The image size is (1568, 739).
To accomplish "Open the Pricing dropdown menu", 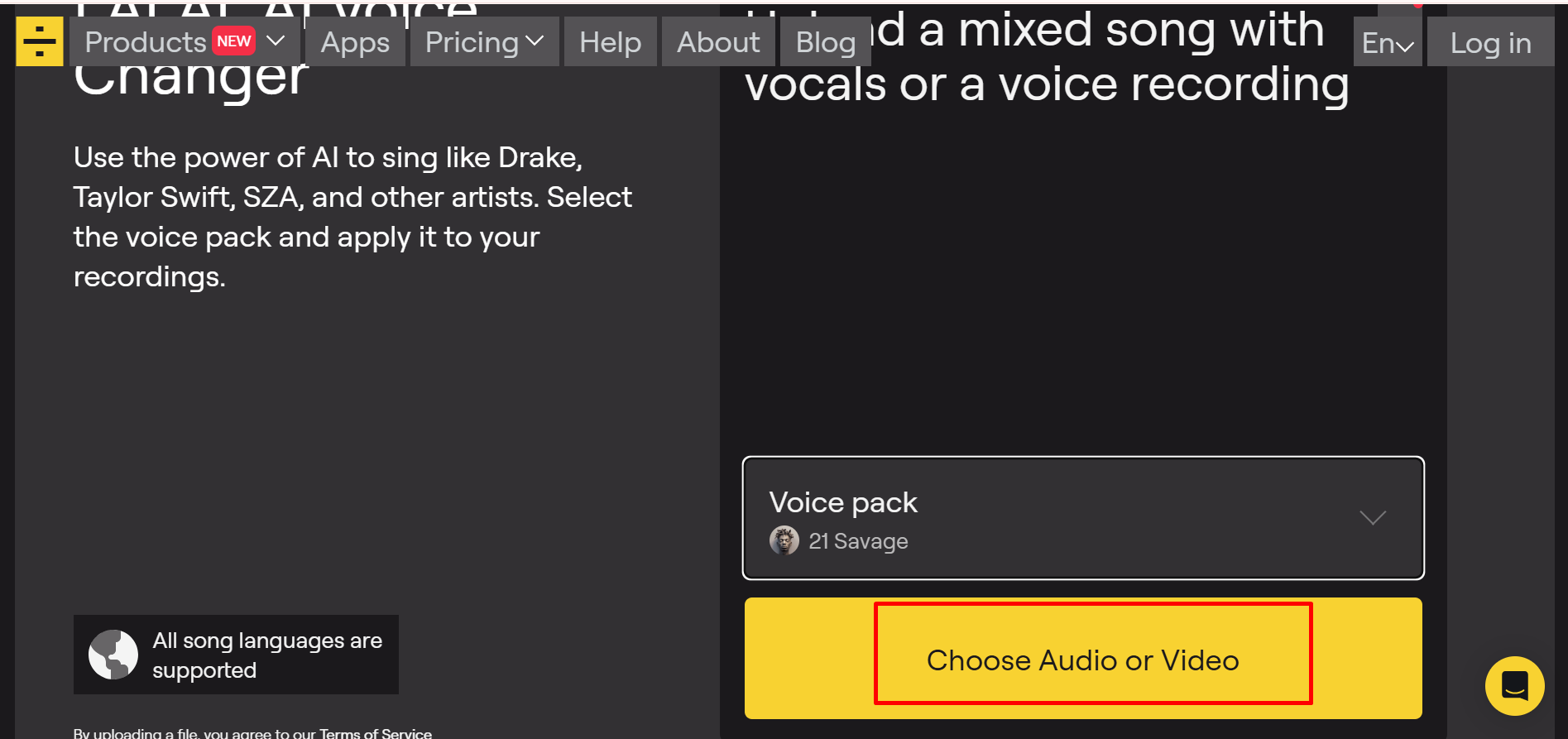I will 484,41.
